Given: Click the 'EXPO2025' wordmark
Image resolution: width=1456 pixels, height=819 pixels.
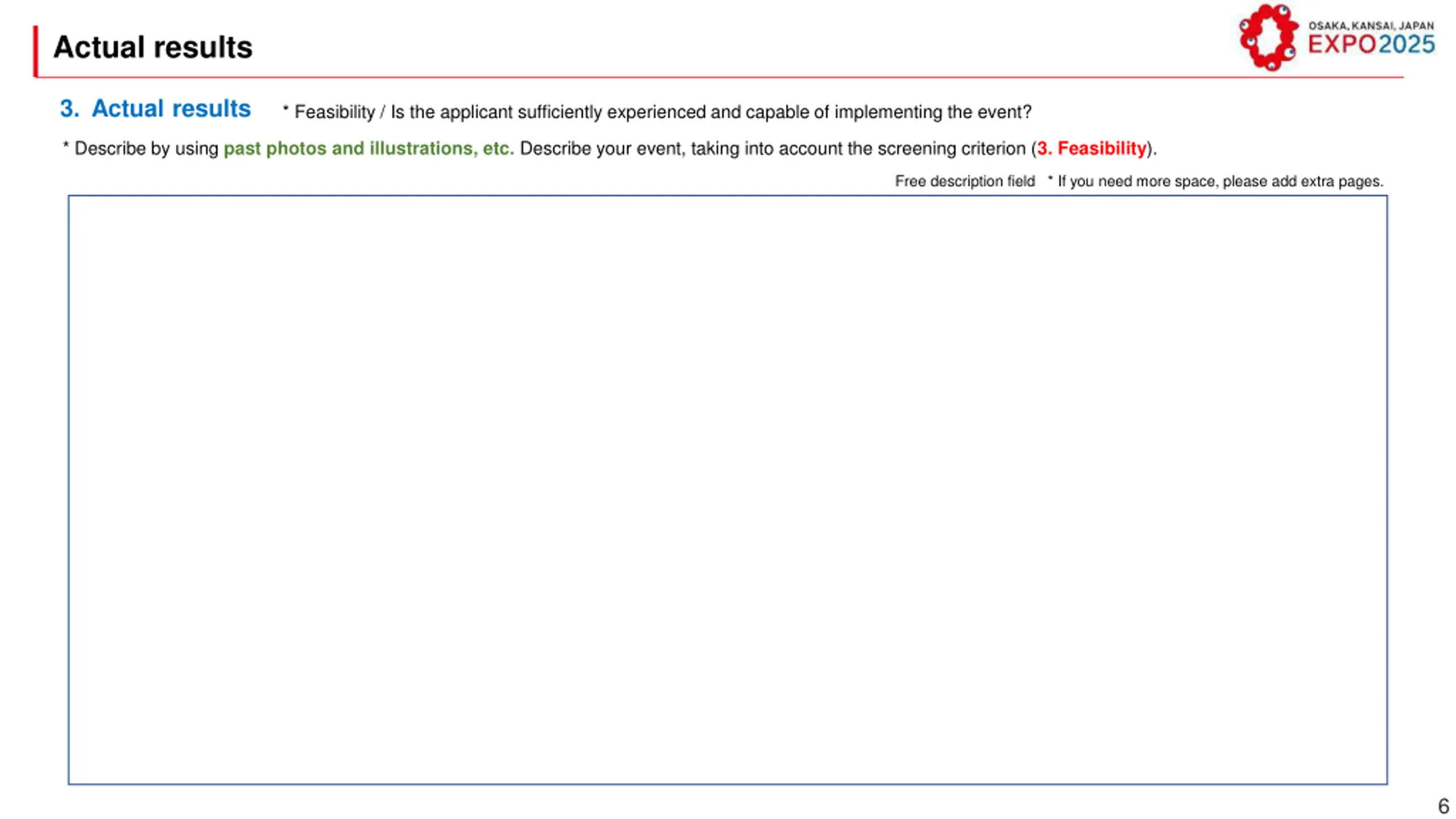Looking at the screenshot, I should coord(1371,44).
